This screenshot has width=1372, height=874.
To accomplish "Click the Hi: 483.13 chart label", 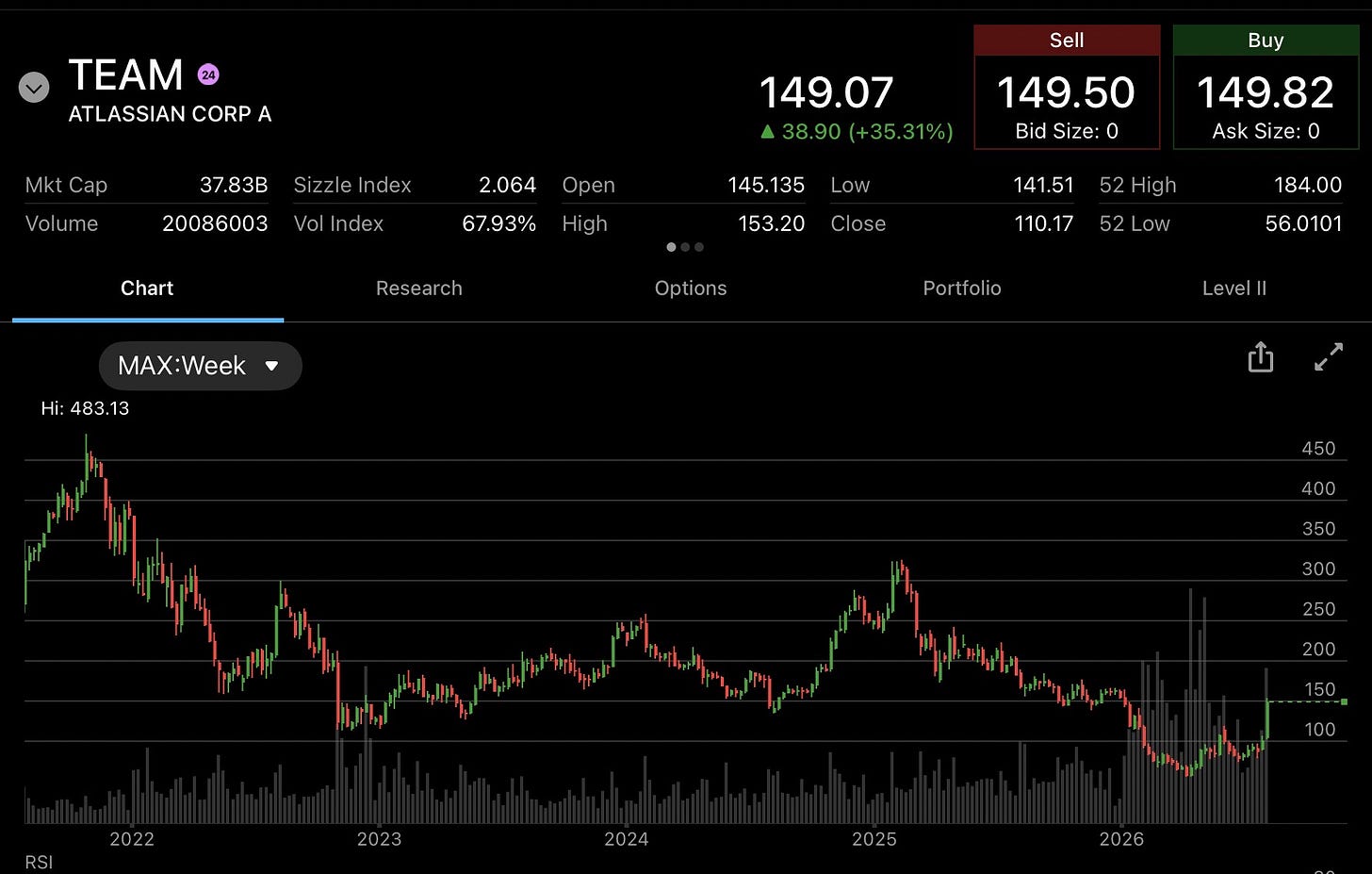I will [x=85, y=408].
